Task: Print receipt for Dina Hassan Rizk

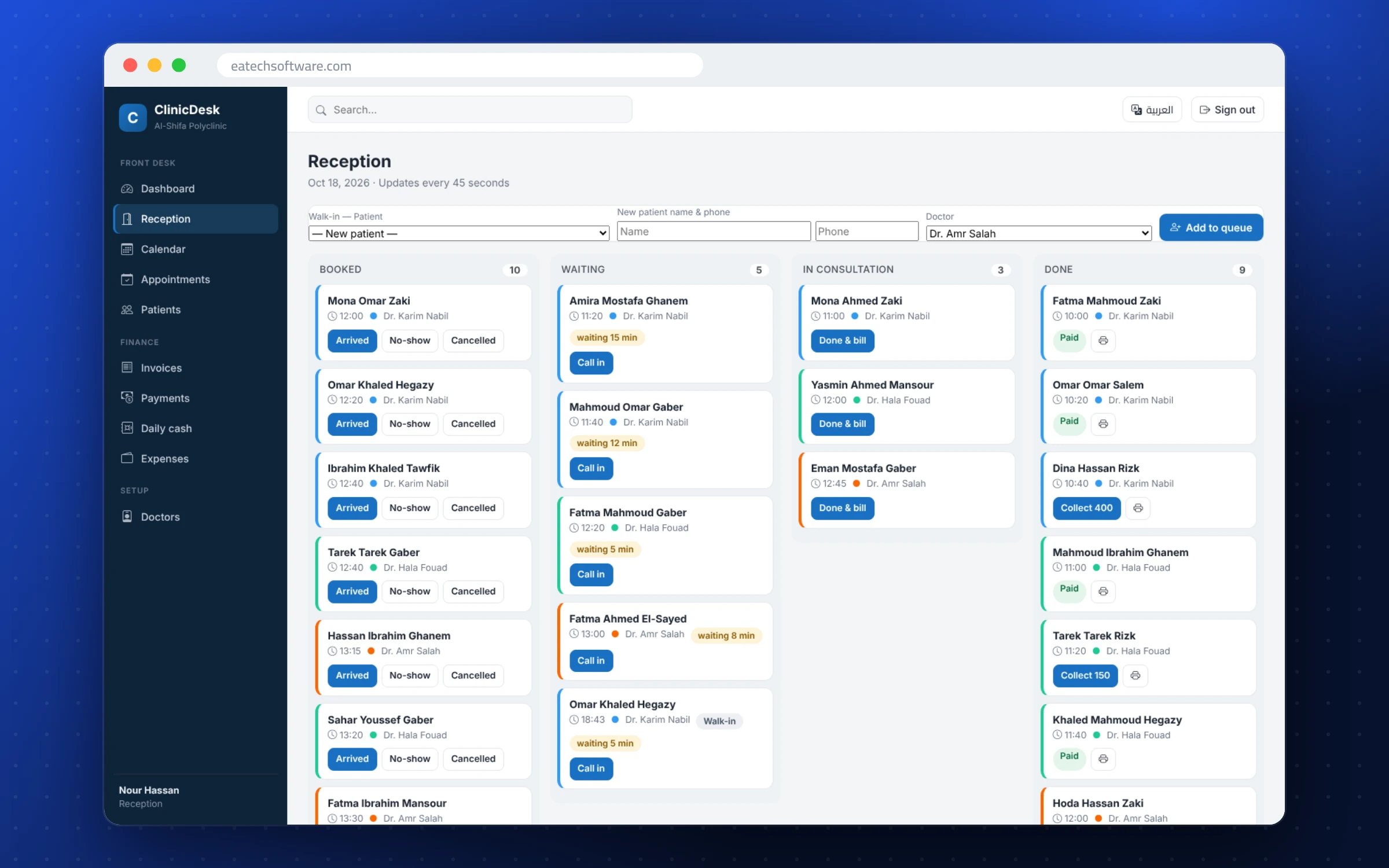Action: pos(1138,507)
